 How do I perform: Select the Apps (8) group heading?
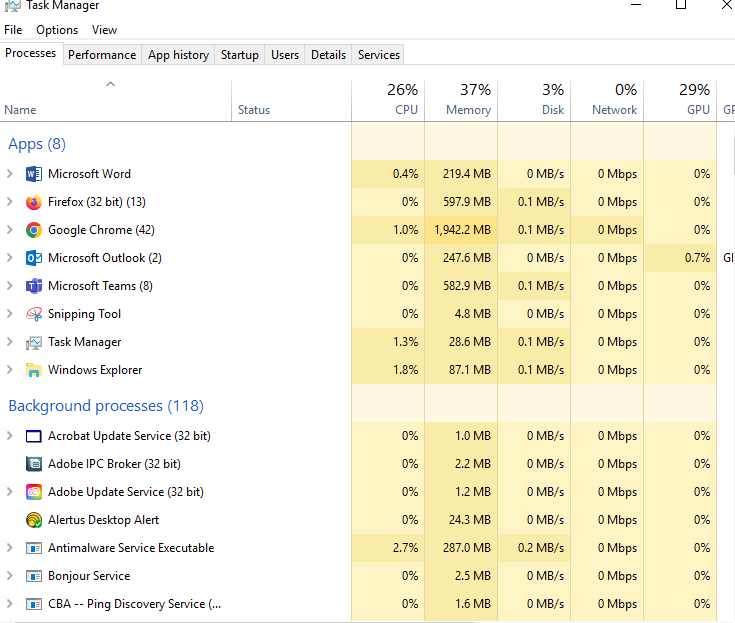[x=37, y=144]
